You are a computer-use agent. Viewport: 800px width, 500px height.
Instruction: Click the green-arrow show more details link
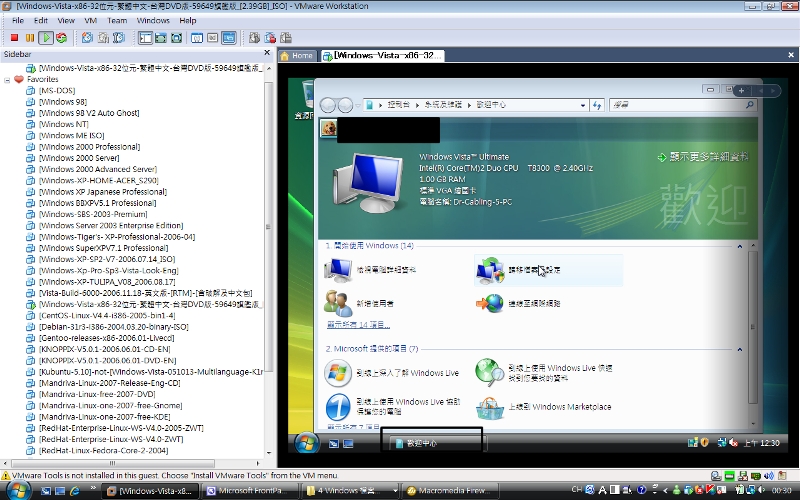pyautogui.click(x=703, y=157)
